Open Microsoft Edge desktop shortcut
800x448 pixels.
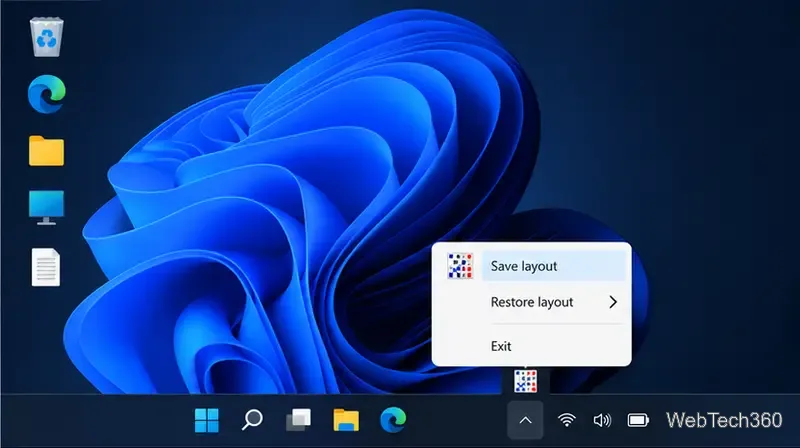46,94
